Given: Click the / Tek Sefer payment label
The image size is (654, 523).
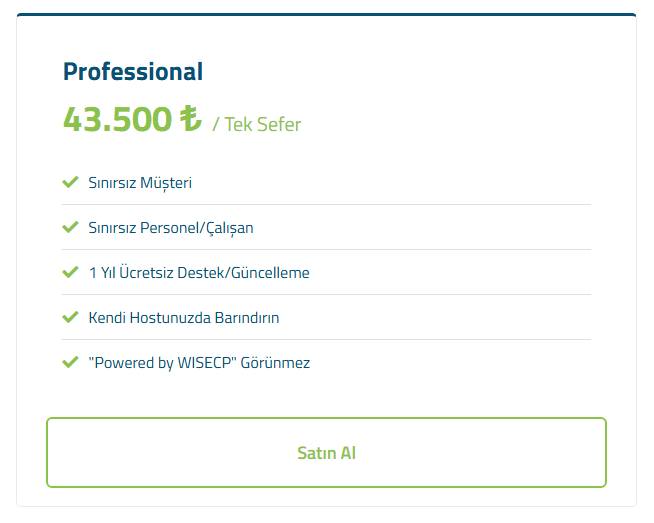Looking at the screenshot, I should (x=257, y=124).
